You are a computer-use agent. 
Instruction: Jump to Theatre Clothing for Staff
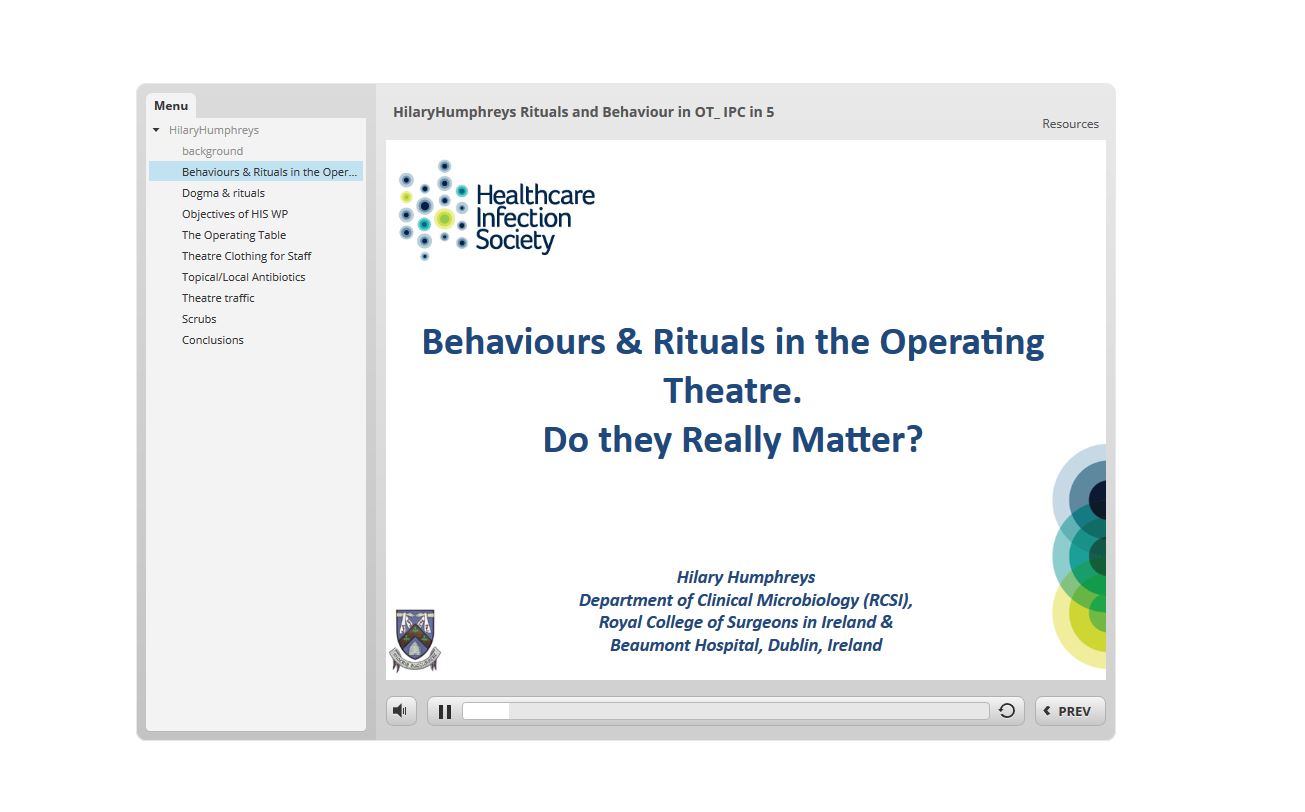247,256
